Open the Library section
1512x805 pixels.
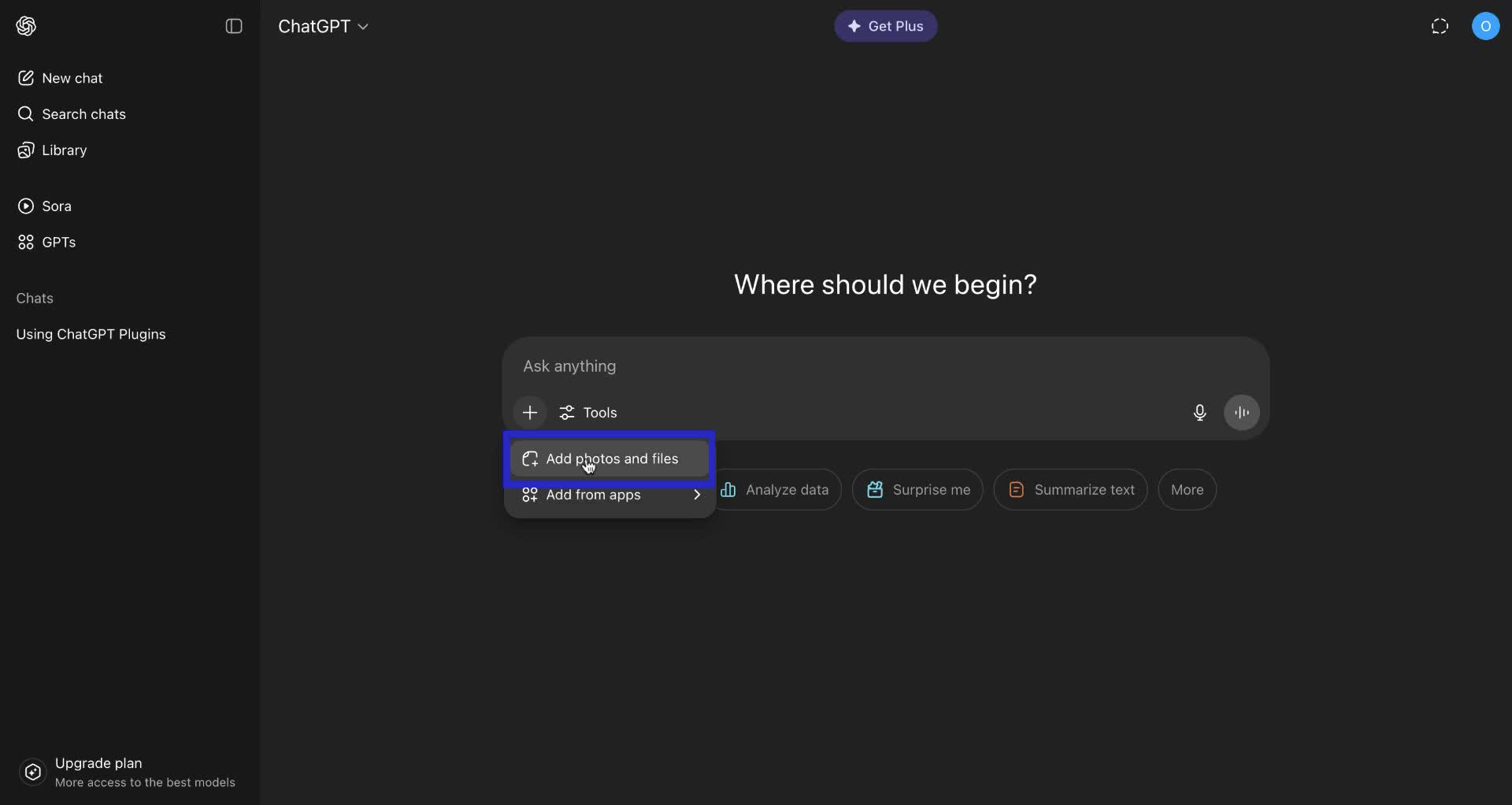pos(63,150)
